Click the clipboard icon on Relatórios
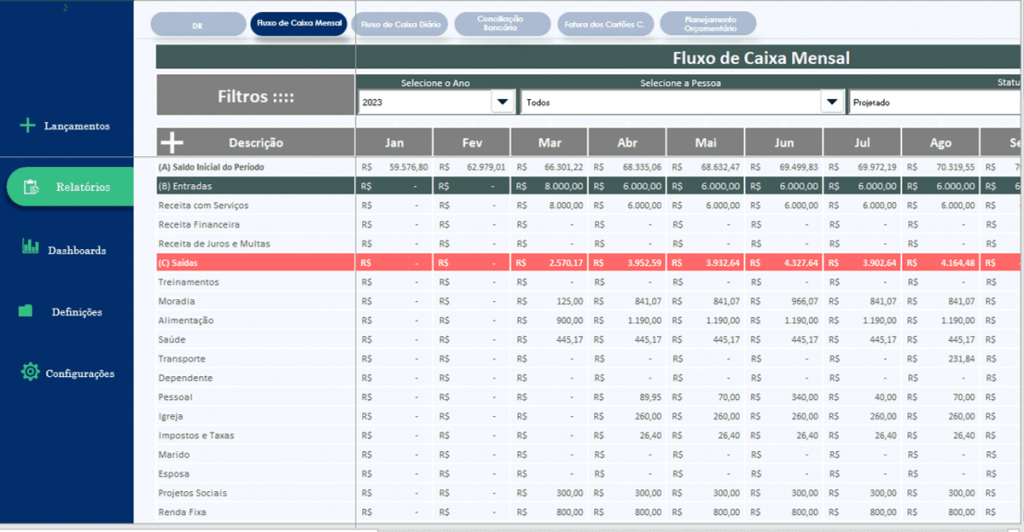 [x=31, y=187]
